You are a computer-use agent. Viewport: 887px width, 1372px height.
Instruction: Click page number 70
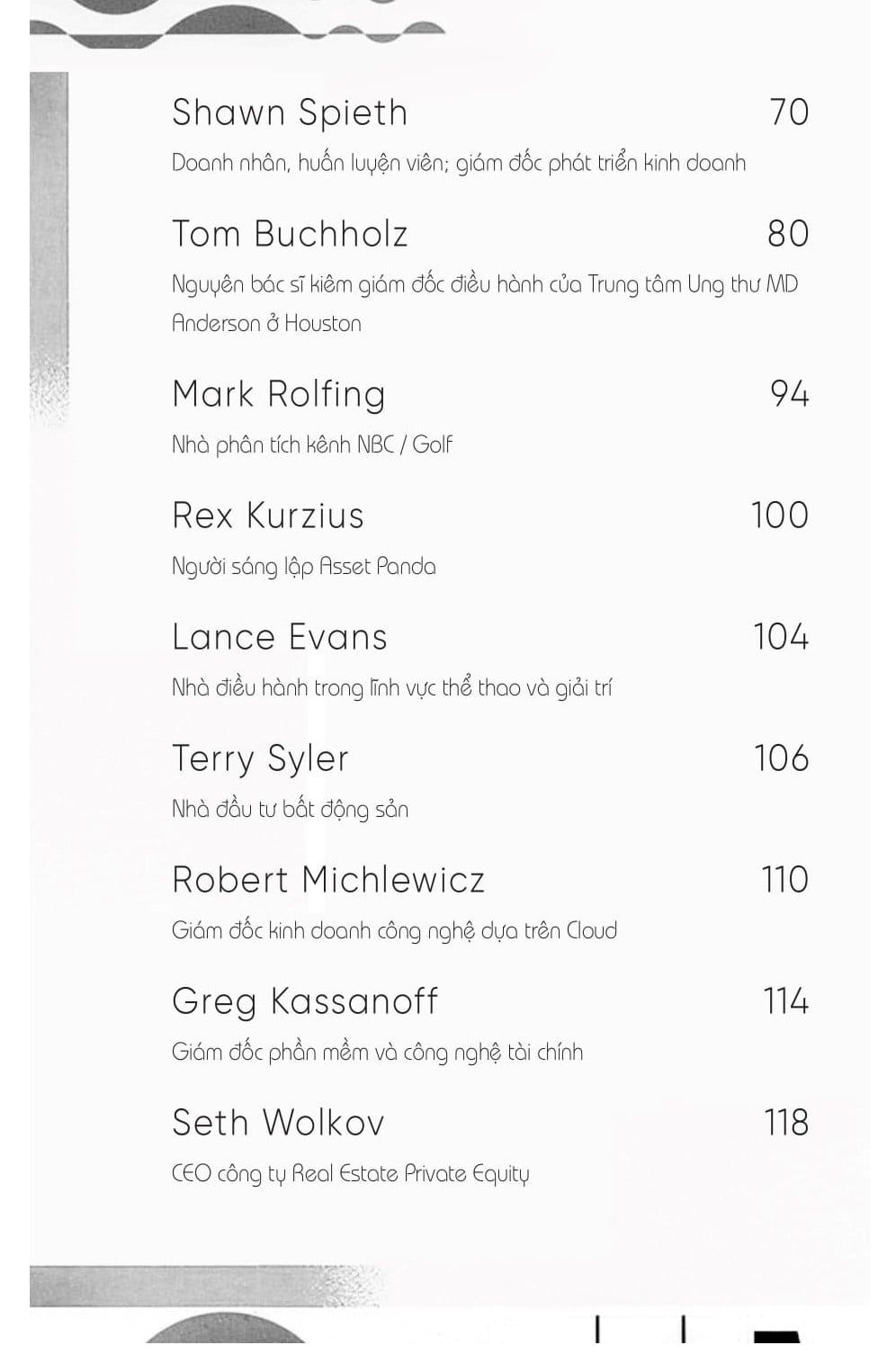tap(788, 112)
